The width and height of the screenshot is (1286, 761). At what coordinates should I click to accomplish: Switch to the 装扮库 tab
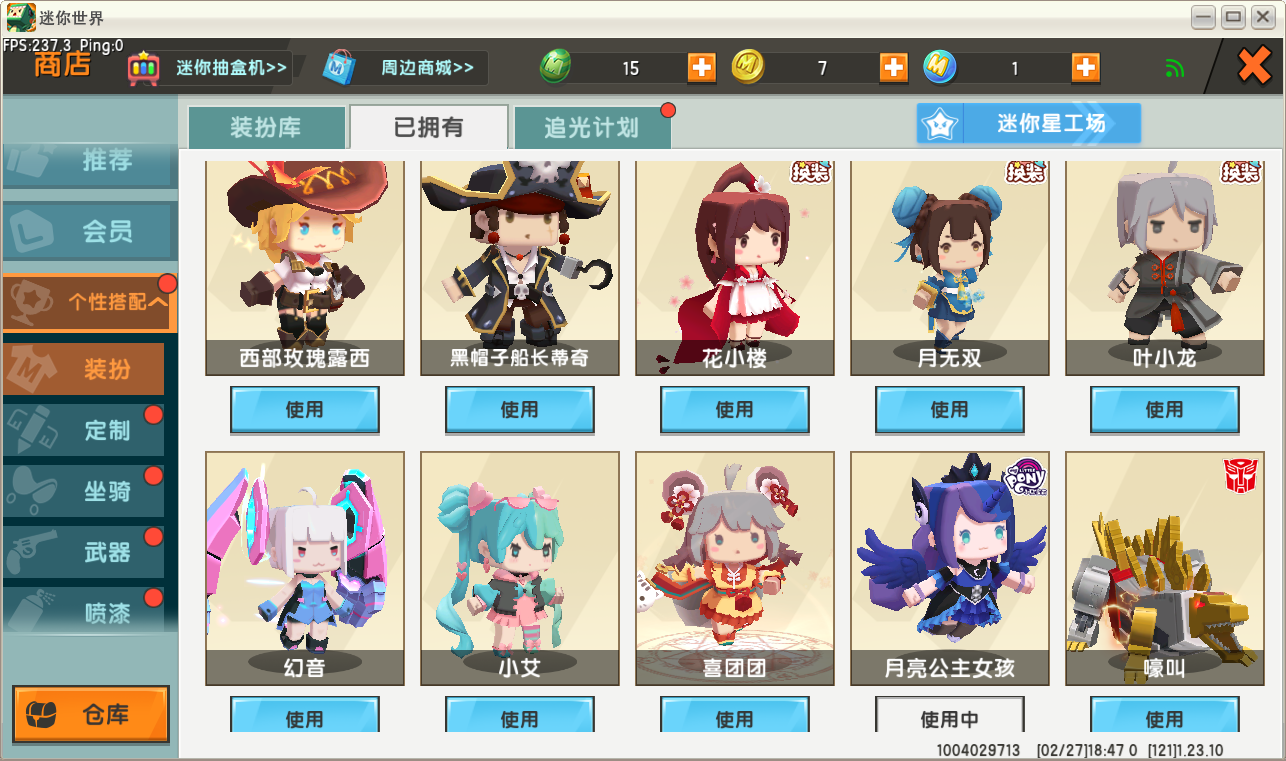pos(266,127)
